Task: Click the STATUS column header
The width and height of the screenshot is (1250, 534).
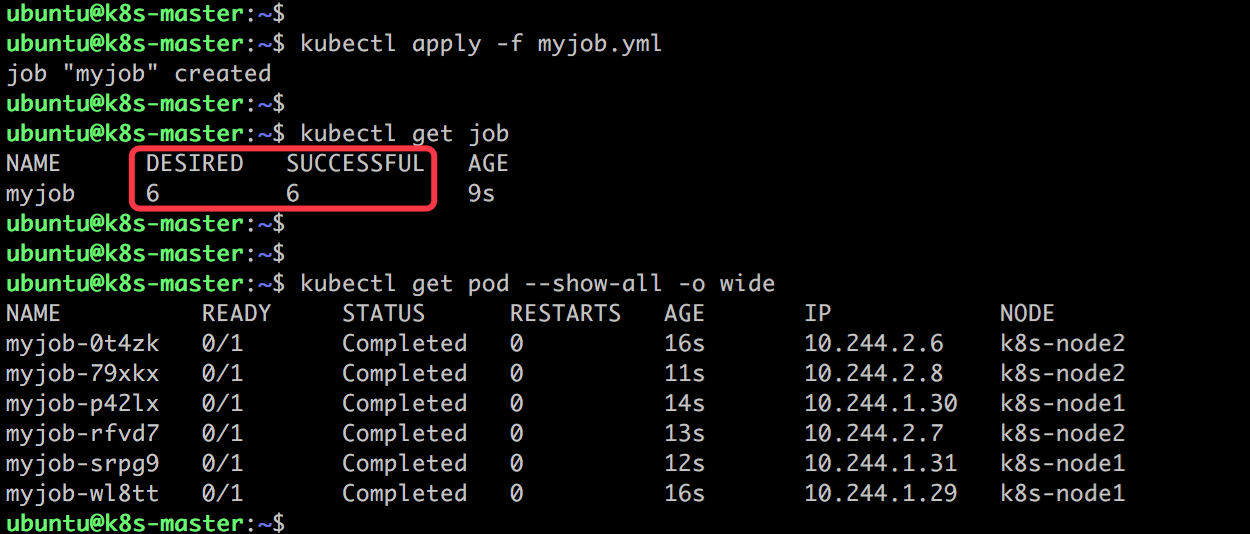Action: pos(383,313)
